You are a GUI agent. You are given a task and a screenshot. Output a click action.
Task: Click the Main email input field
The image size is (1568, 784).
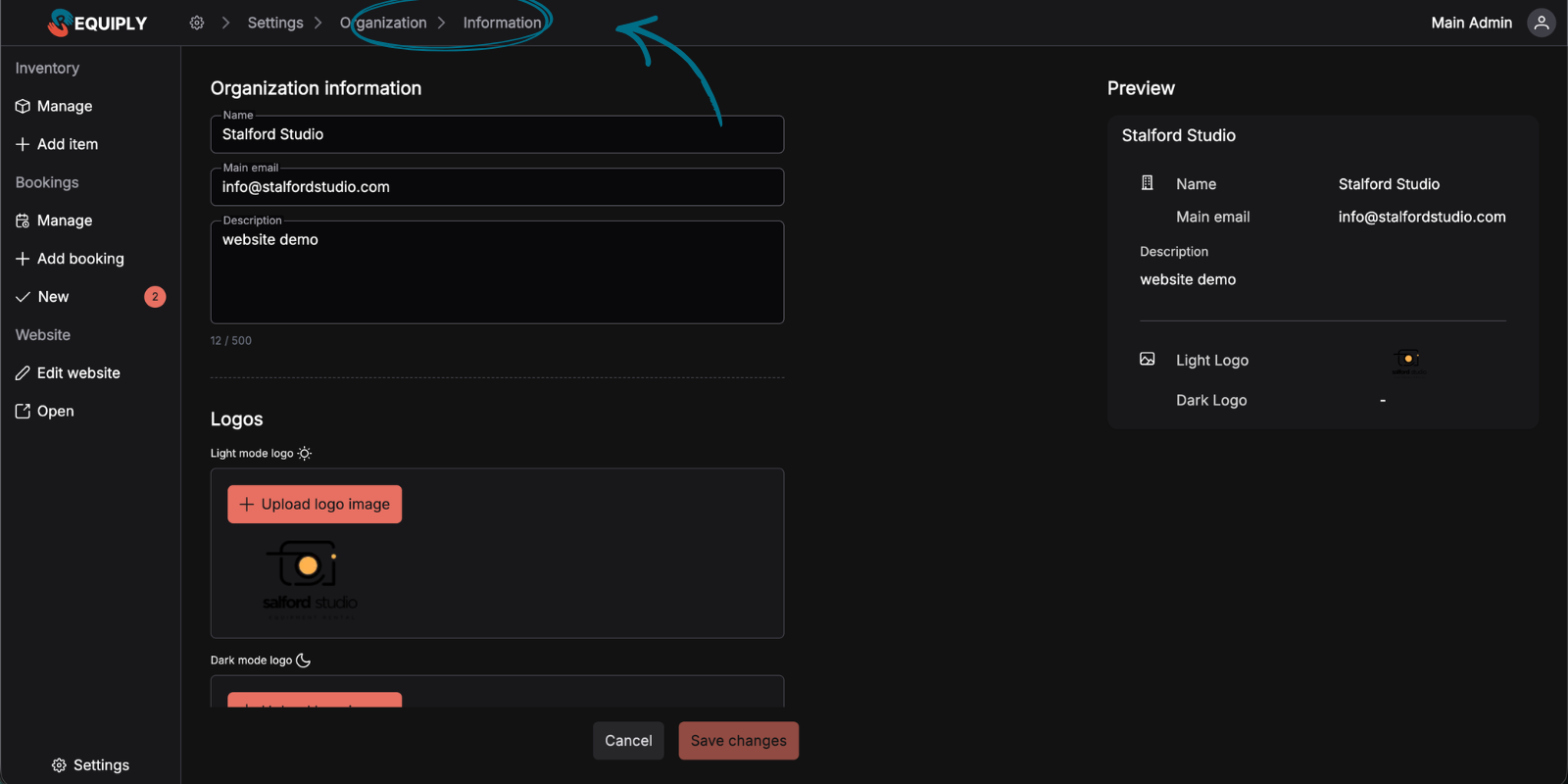tap(497, 187)
